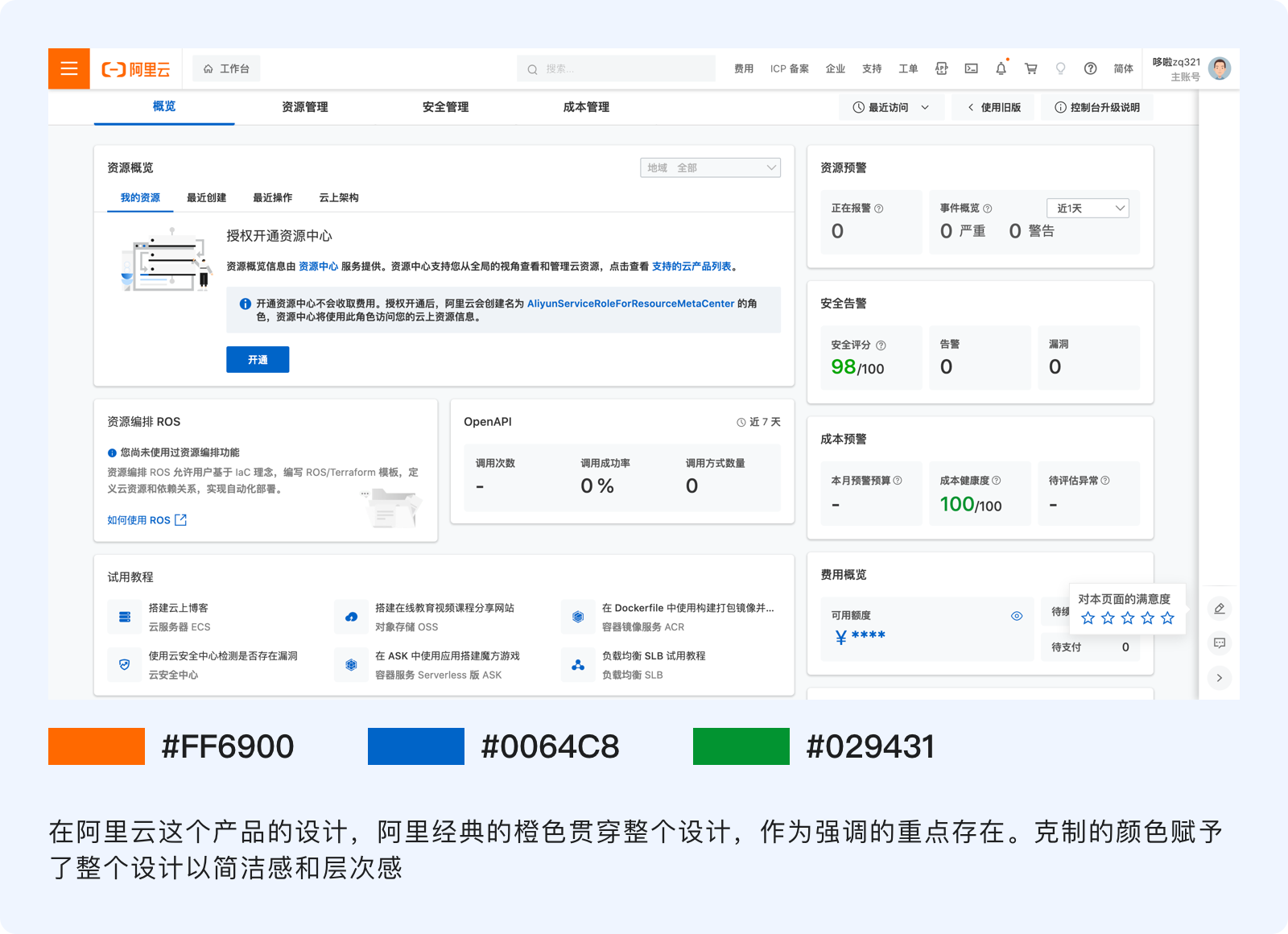Viewport: 1288px width, 934px height.
Task: Open the API tool icon in header
Action: [941, 68]
